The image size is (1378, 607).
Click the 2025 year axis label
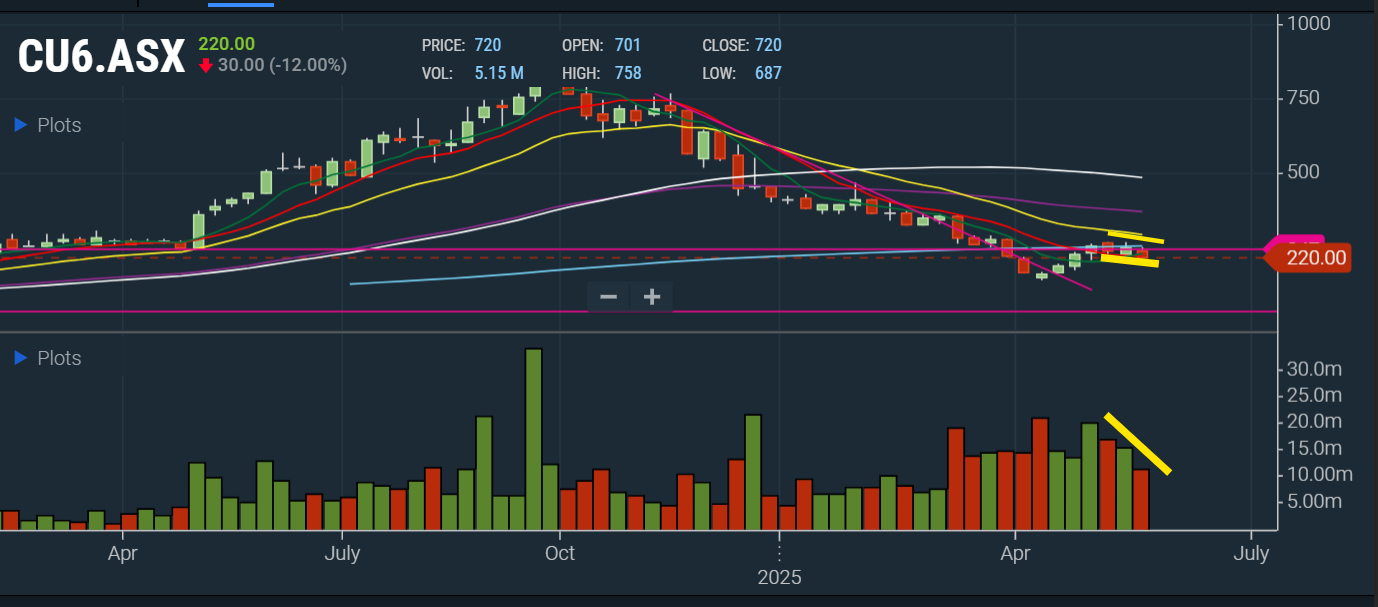tap(779, 578)
